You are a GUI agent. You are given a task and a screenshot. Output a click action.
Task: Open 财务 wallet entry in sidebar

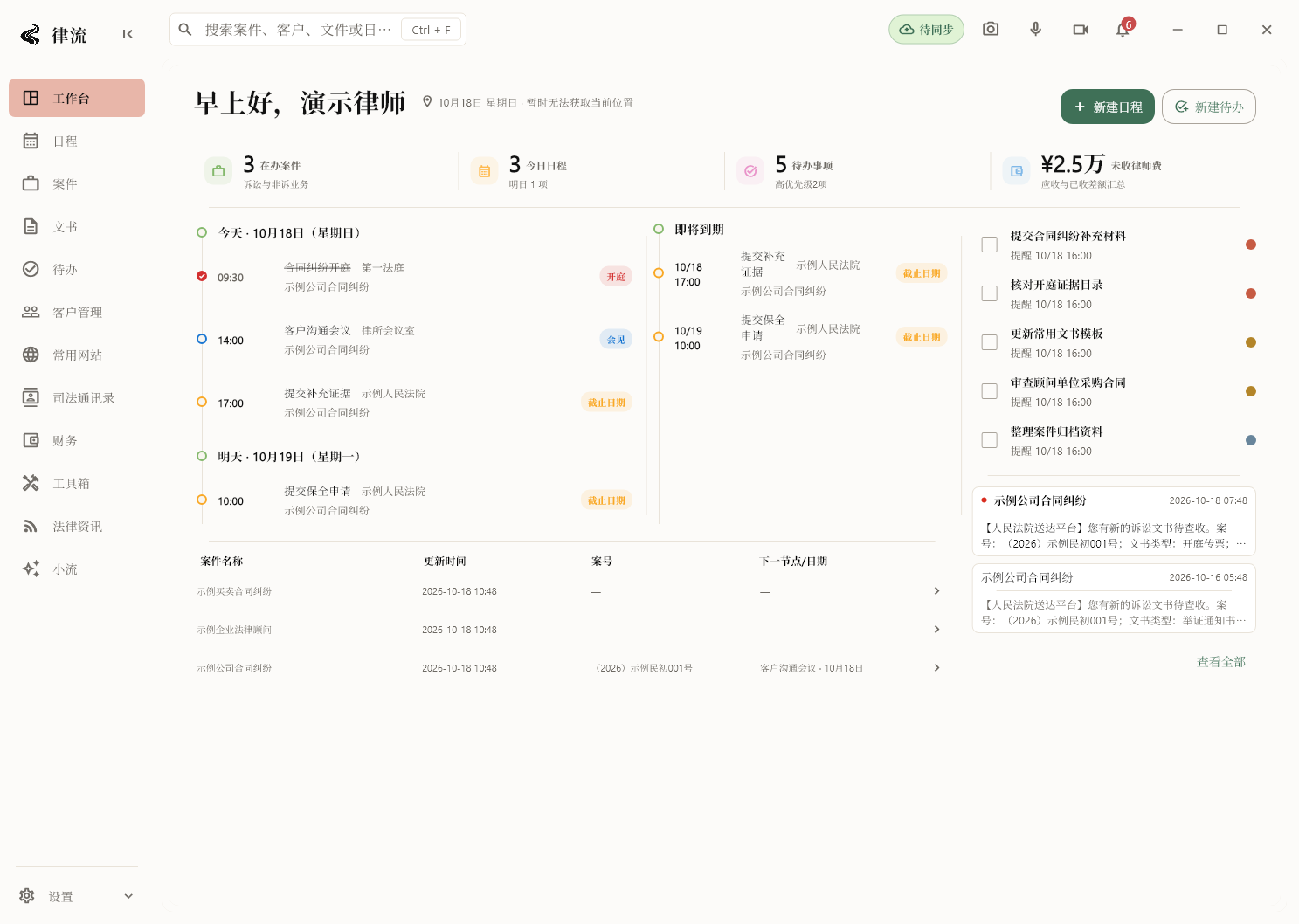[77, 440]
